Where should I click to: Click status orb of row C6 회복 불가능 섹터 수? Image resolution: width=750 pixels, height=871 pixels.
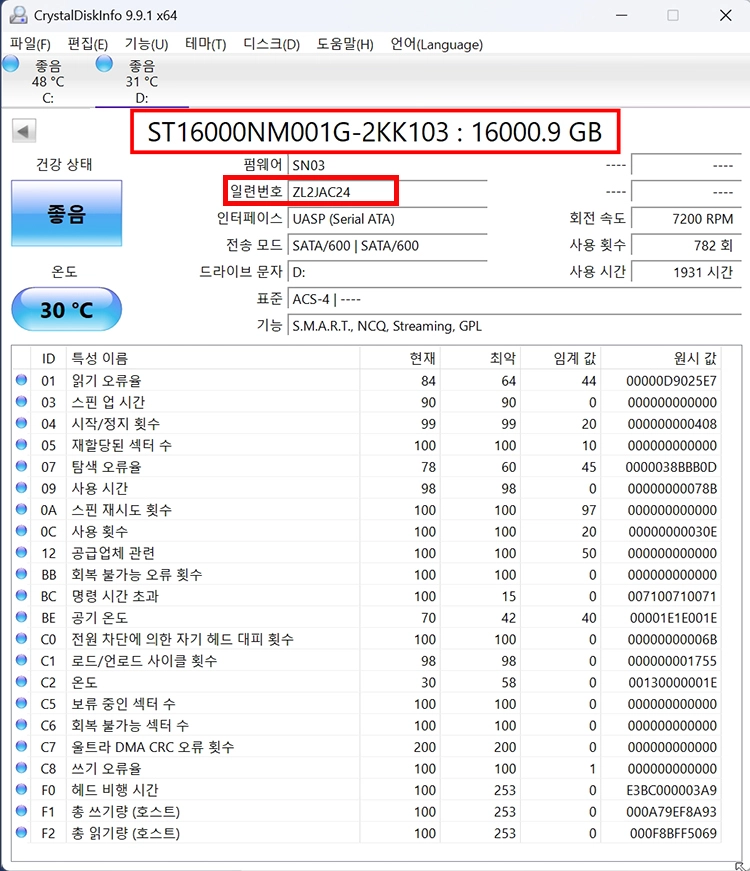[21, 724]
